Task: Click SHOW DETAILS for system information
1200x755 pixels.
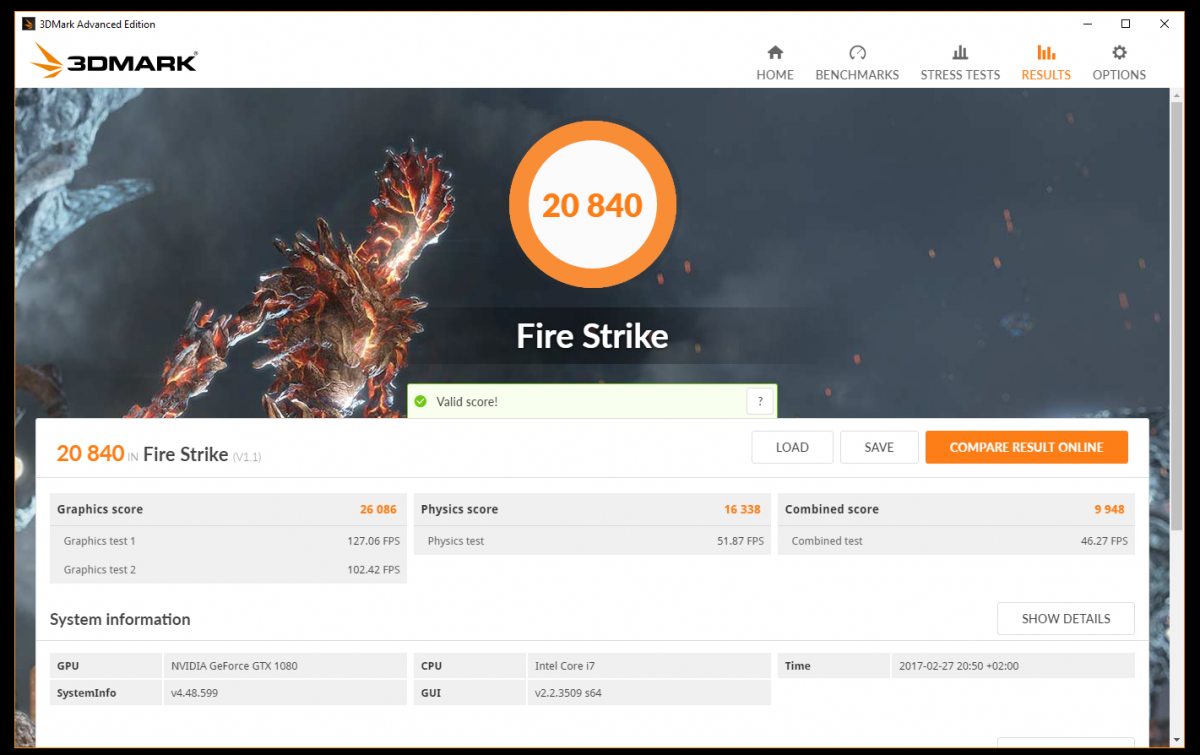Action: (1066, 619)
